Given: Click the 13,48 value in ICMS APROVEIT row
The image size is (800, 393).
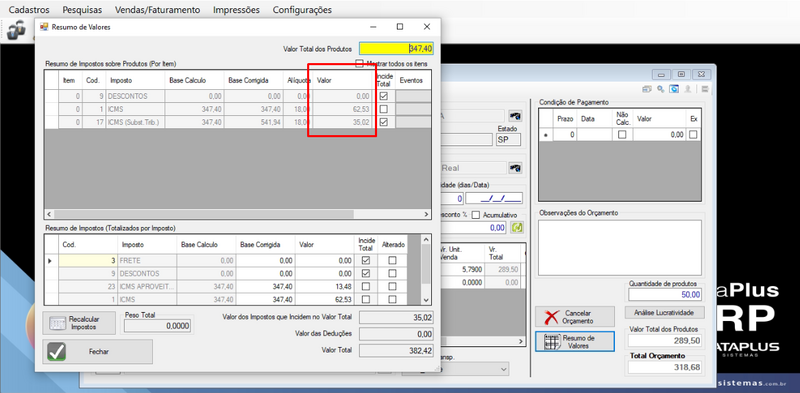Looking at the screenshot, I should coord(324,286).
